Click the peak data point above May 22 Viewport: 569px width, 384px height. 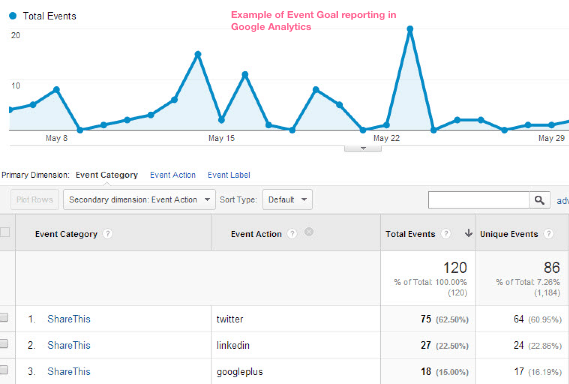tap(410, 29)
